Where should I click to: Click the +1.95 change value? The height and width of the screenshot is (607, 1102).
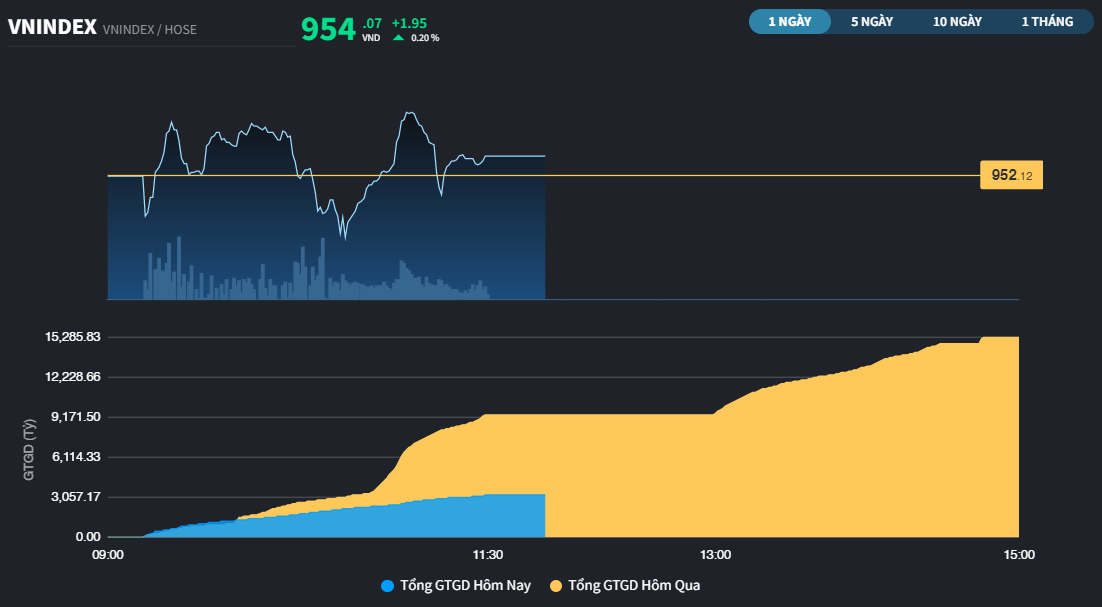[409, 22]
